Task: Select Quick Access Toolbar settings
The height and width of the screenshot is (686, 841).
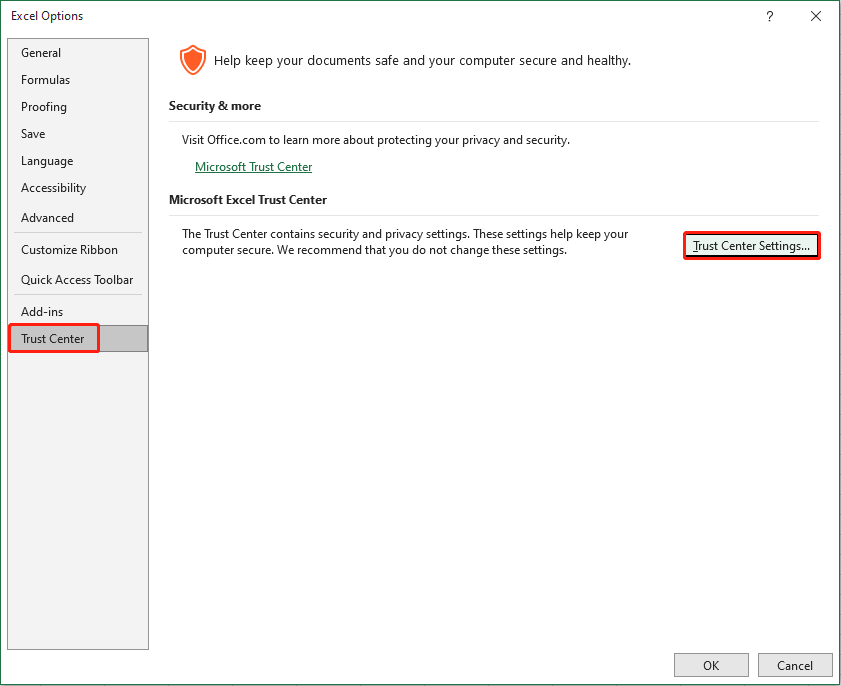Action: pos(76,279)
